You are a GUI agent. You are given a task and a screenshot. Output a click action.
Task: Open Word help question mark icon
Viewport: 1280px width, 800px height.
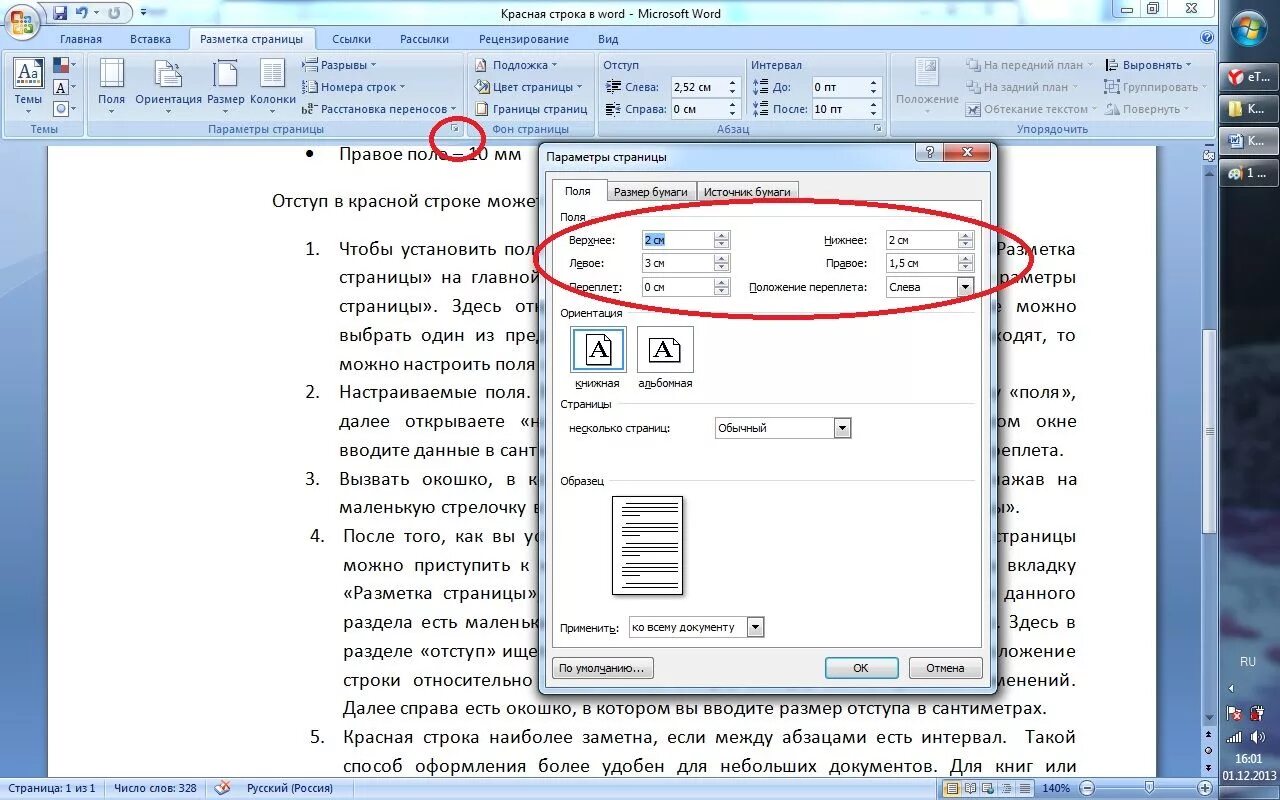(x=1207, y=39)
